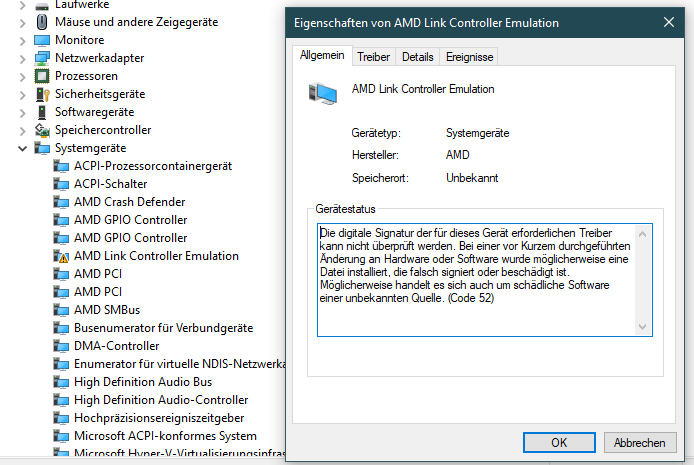This screenshot has height=465, width=694.
Task: Click the icon next to ACPI-Prozessorcontainergerät
Action: 61,166
